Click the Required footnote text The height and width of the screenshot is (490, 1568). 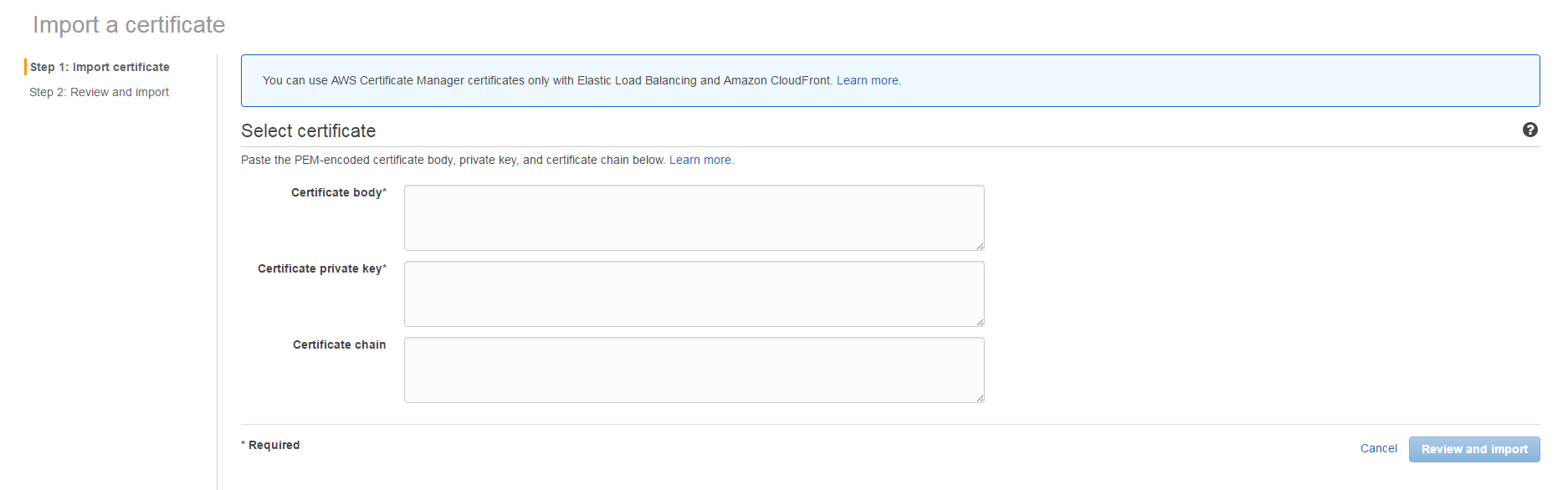[270, 445]
